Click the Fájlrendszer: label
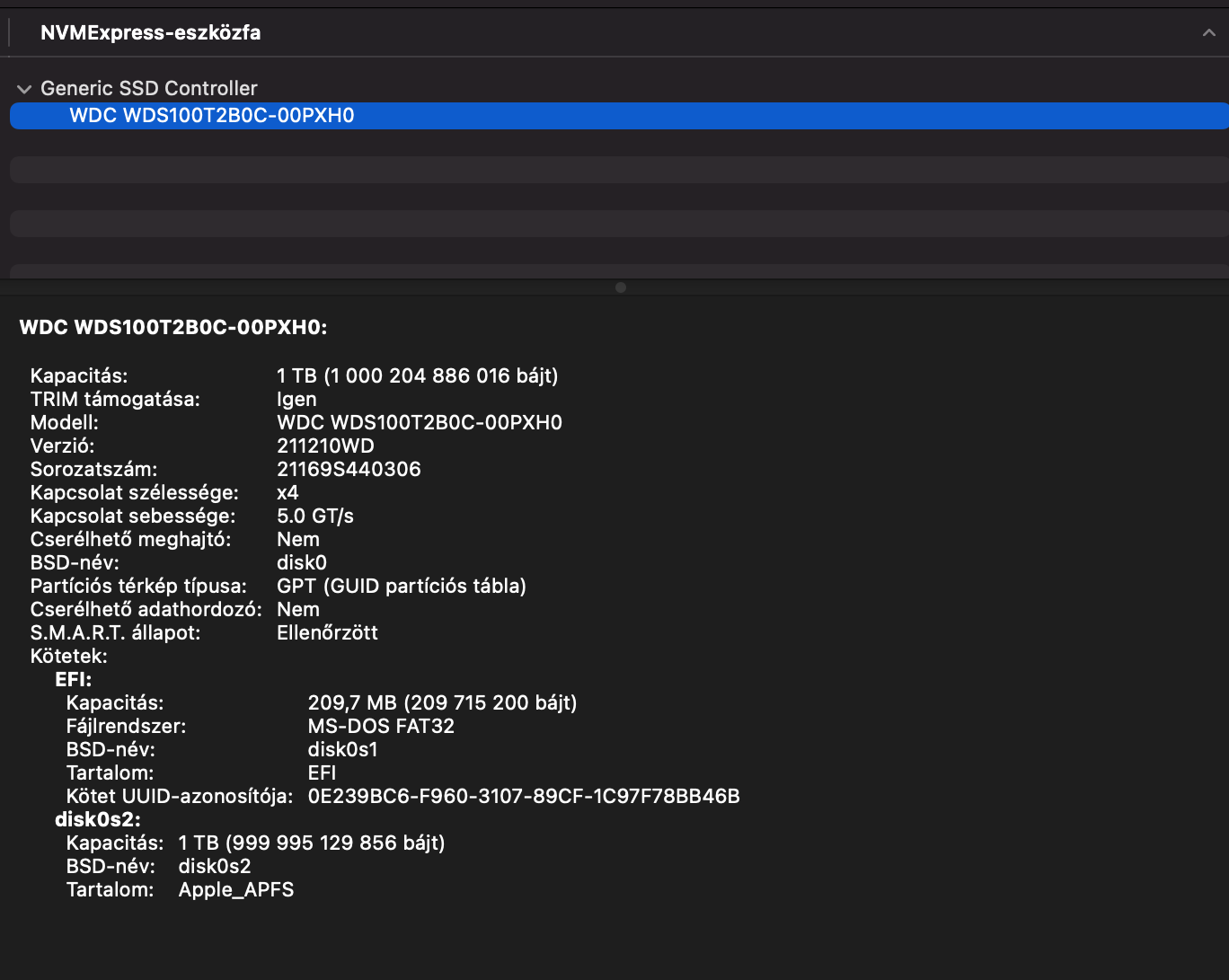 point(127,726)
